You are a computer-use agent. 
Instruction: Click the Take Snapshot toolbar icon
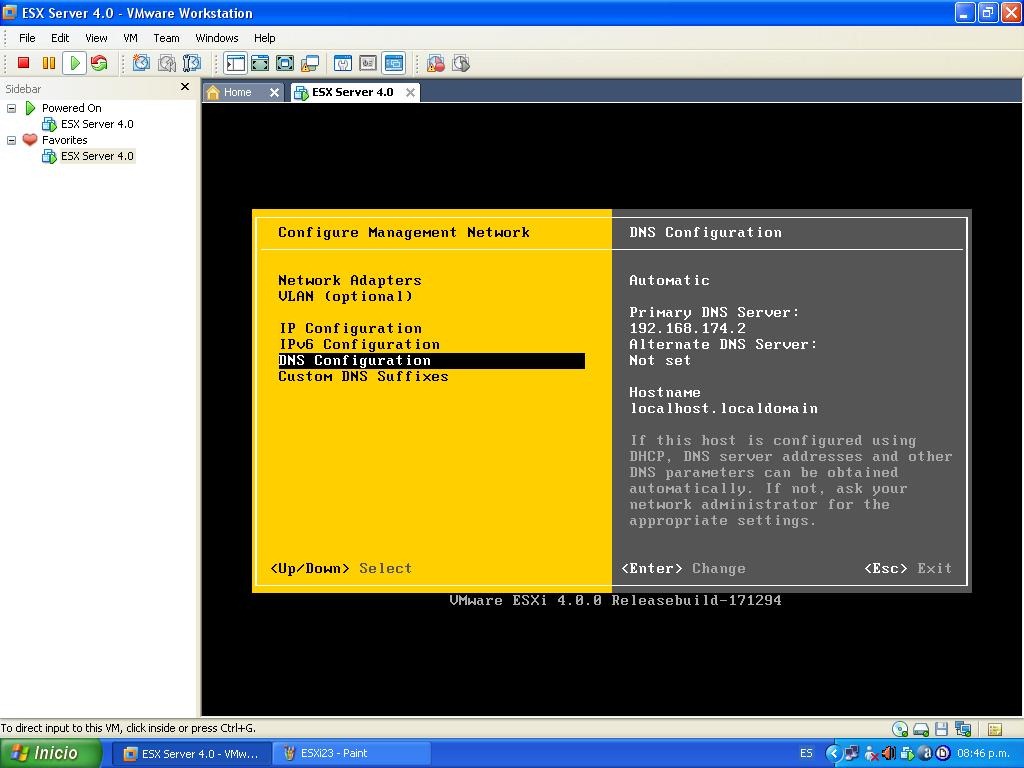(x=141, y=63)
